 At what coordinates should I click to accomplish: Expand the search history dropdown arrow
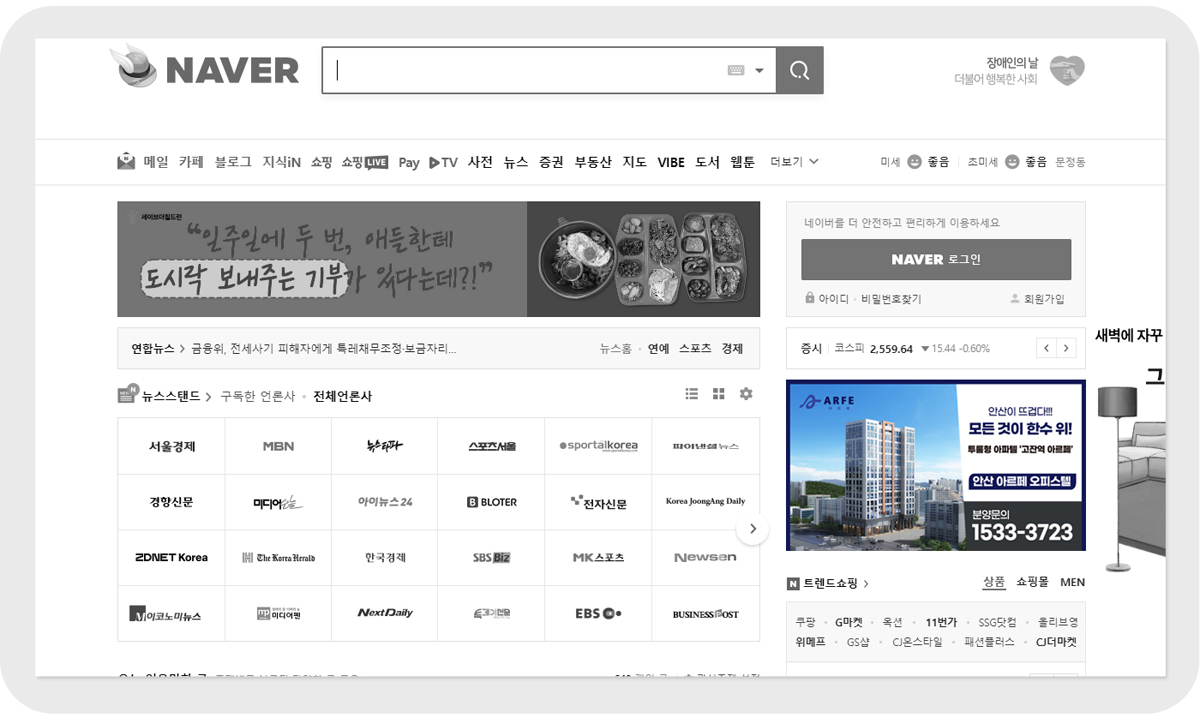click(759, 71)
